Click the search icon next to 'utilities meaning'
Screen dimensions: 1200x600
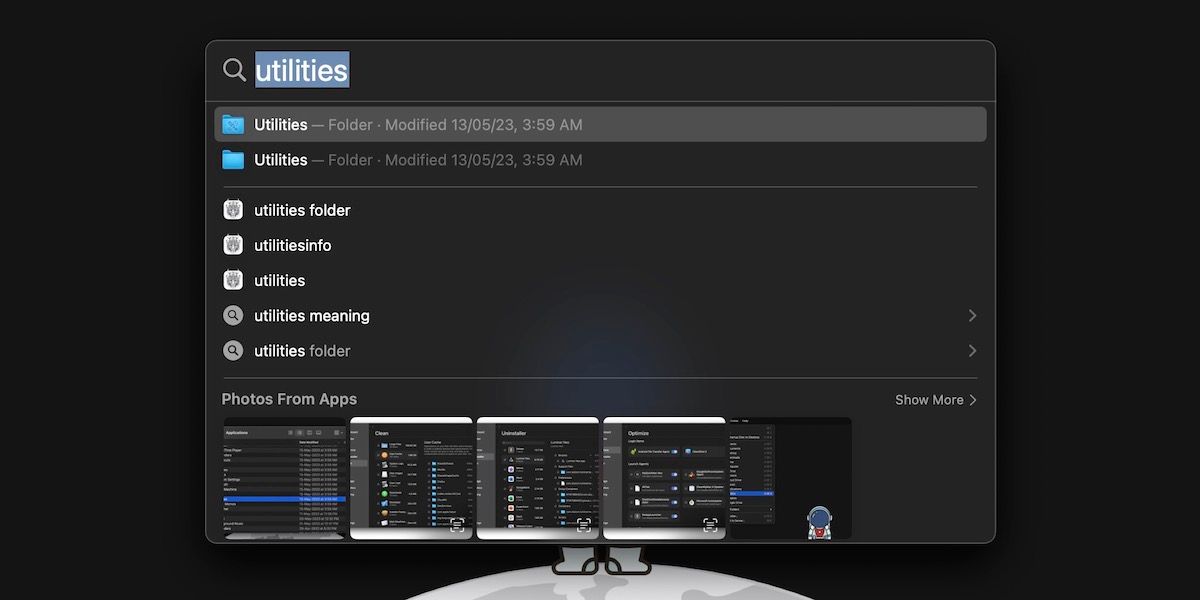tap(232, 315)
